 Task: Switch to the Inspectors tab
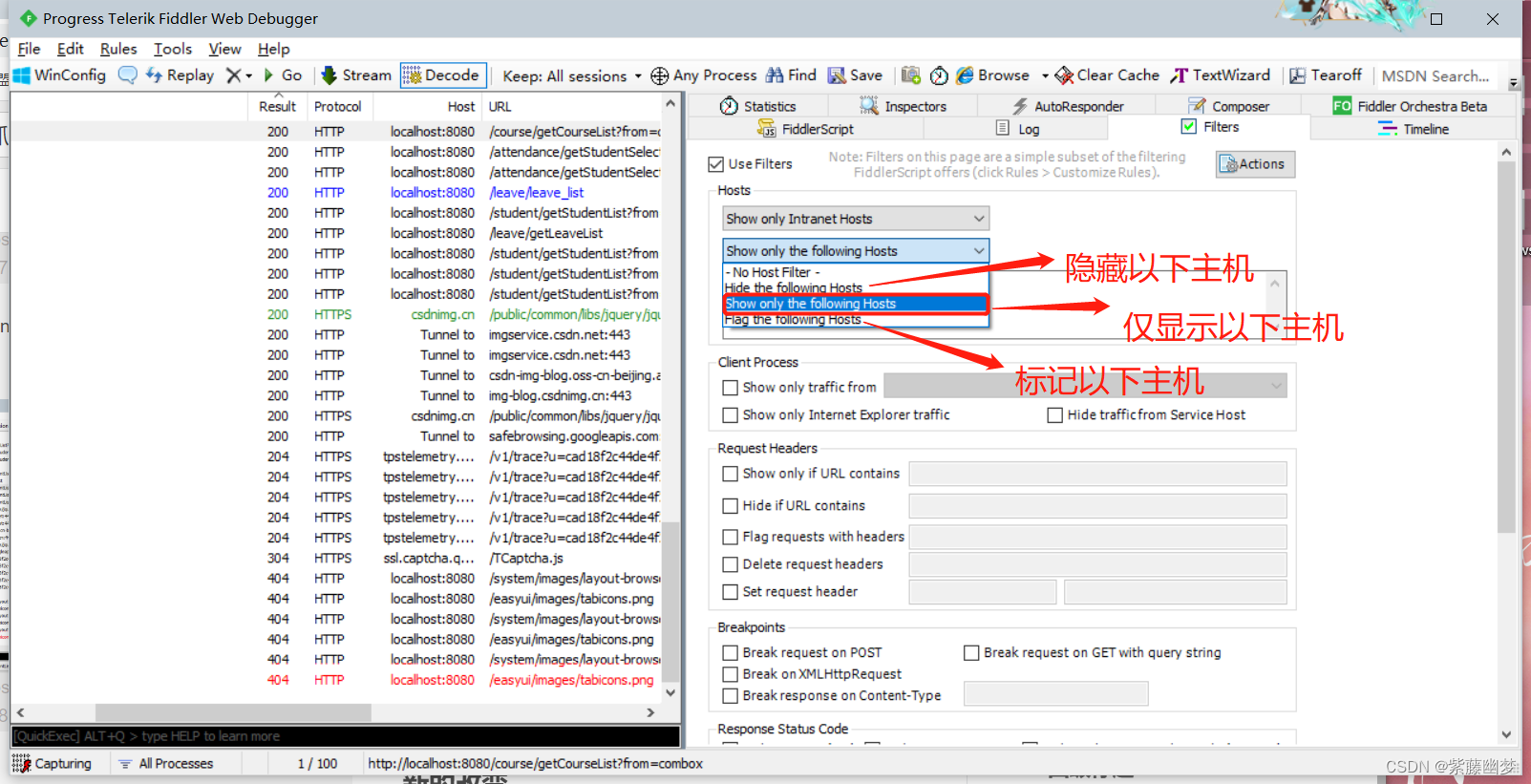(903, 106)
